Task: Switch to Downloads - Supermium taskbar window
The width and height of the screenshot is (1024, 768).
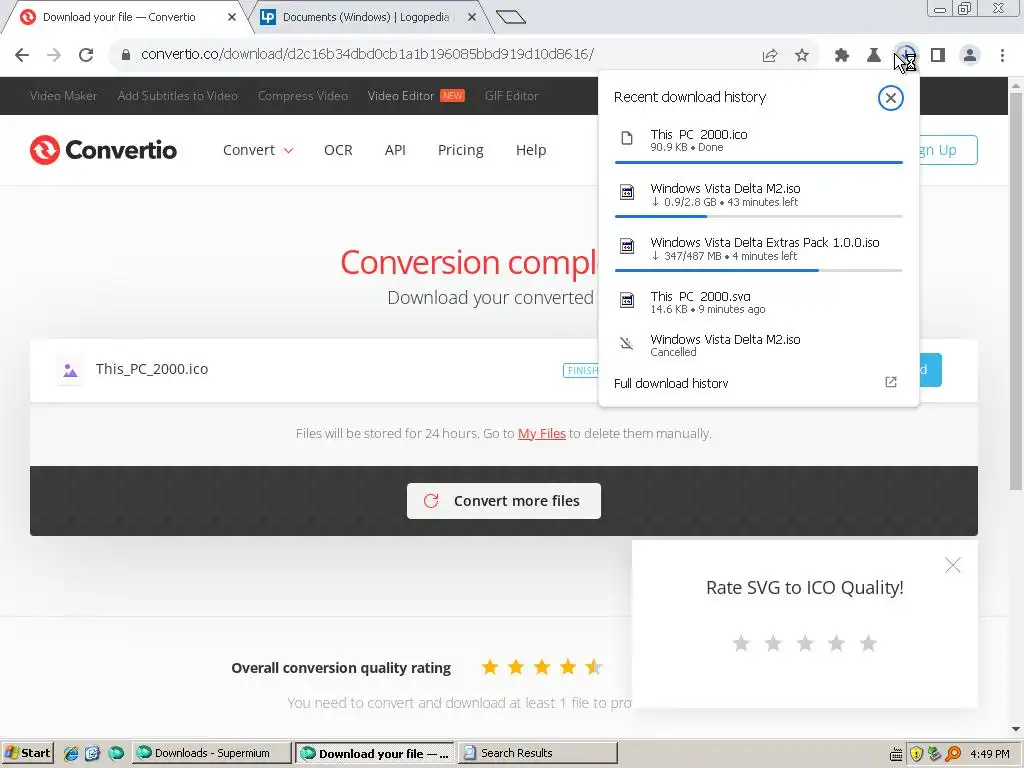Action: pyautogui.click(x=212, y=753)
